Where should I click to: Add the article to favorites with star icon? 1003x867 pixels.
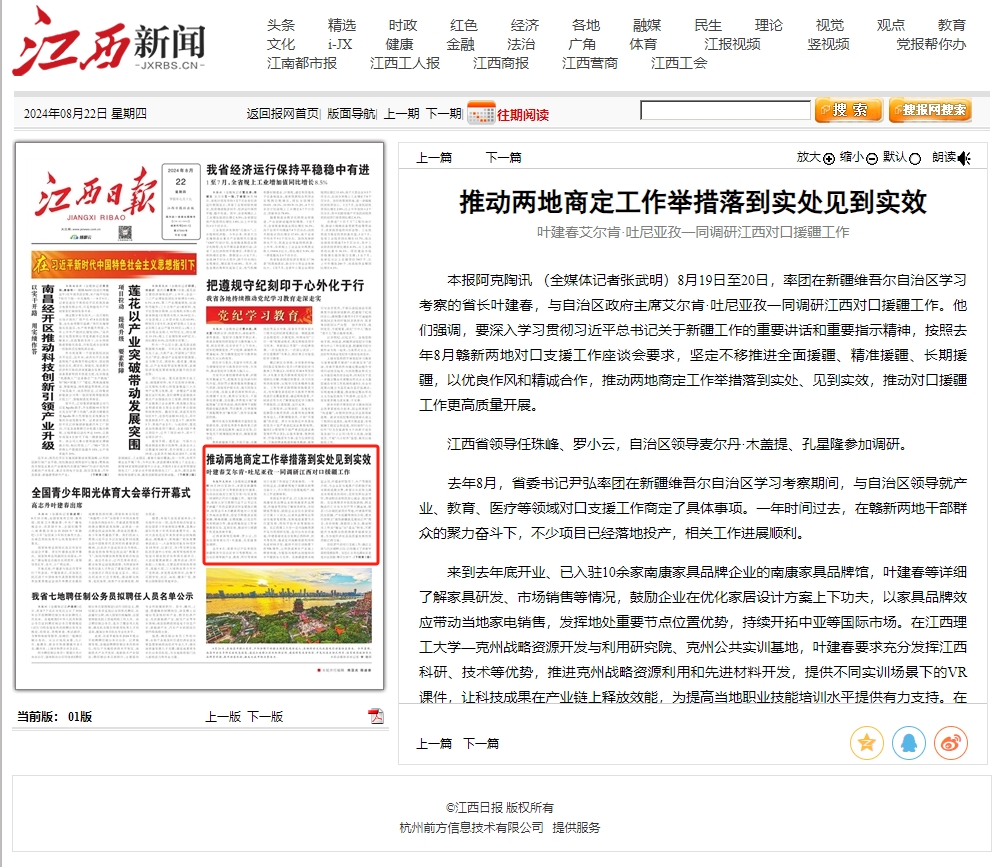click(x=866, y=743)
